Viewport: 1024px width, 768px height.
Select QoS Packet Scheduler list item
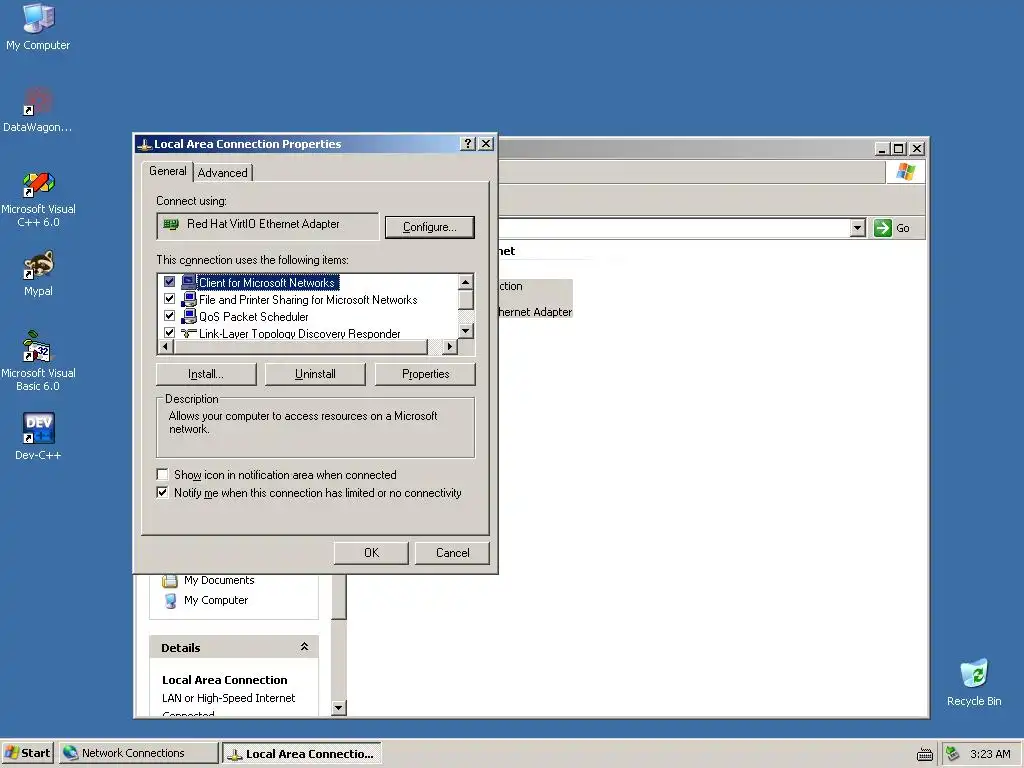coord(253,317)
